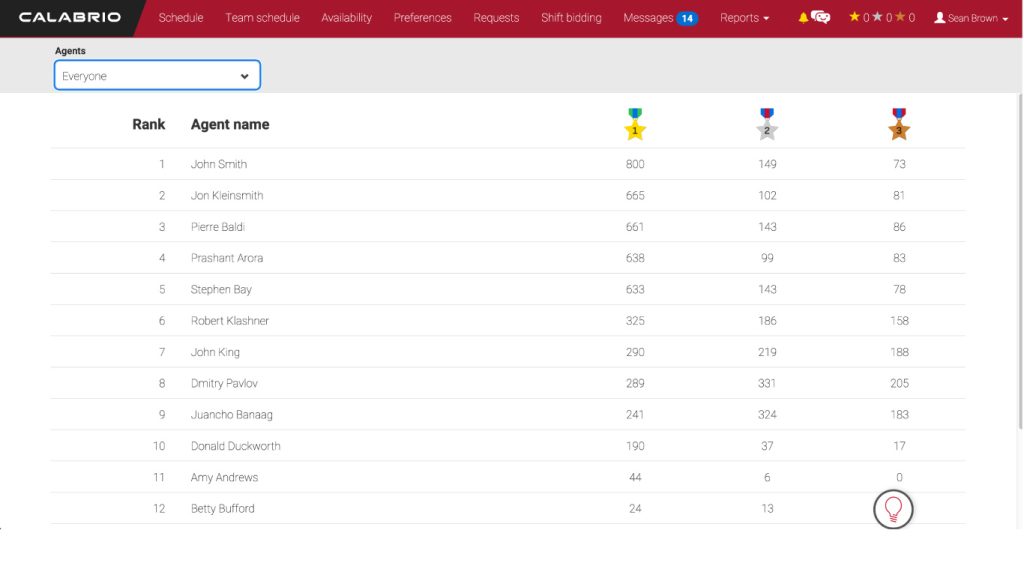This screenshot has height=572, width=1024.
Task: Click the notification bell icon
Action: coord(803,18)
